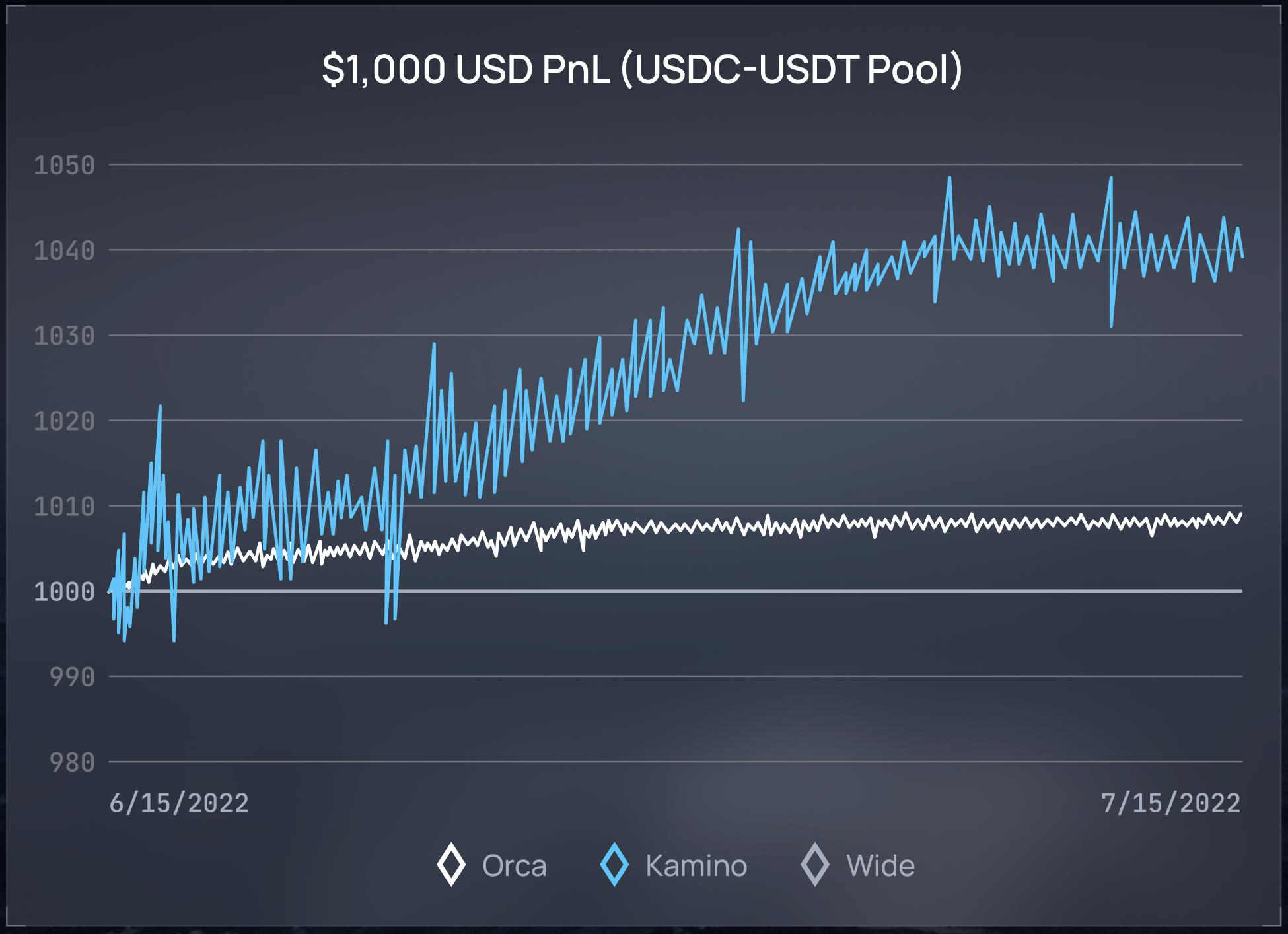
Task: Click the starting point where both lines begin
Action: (x=110, y=591)
